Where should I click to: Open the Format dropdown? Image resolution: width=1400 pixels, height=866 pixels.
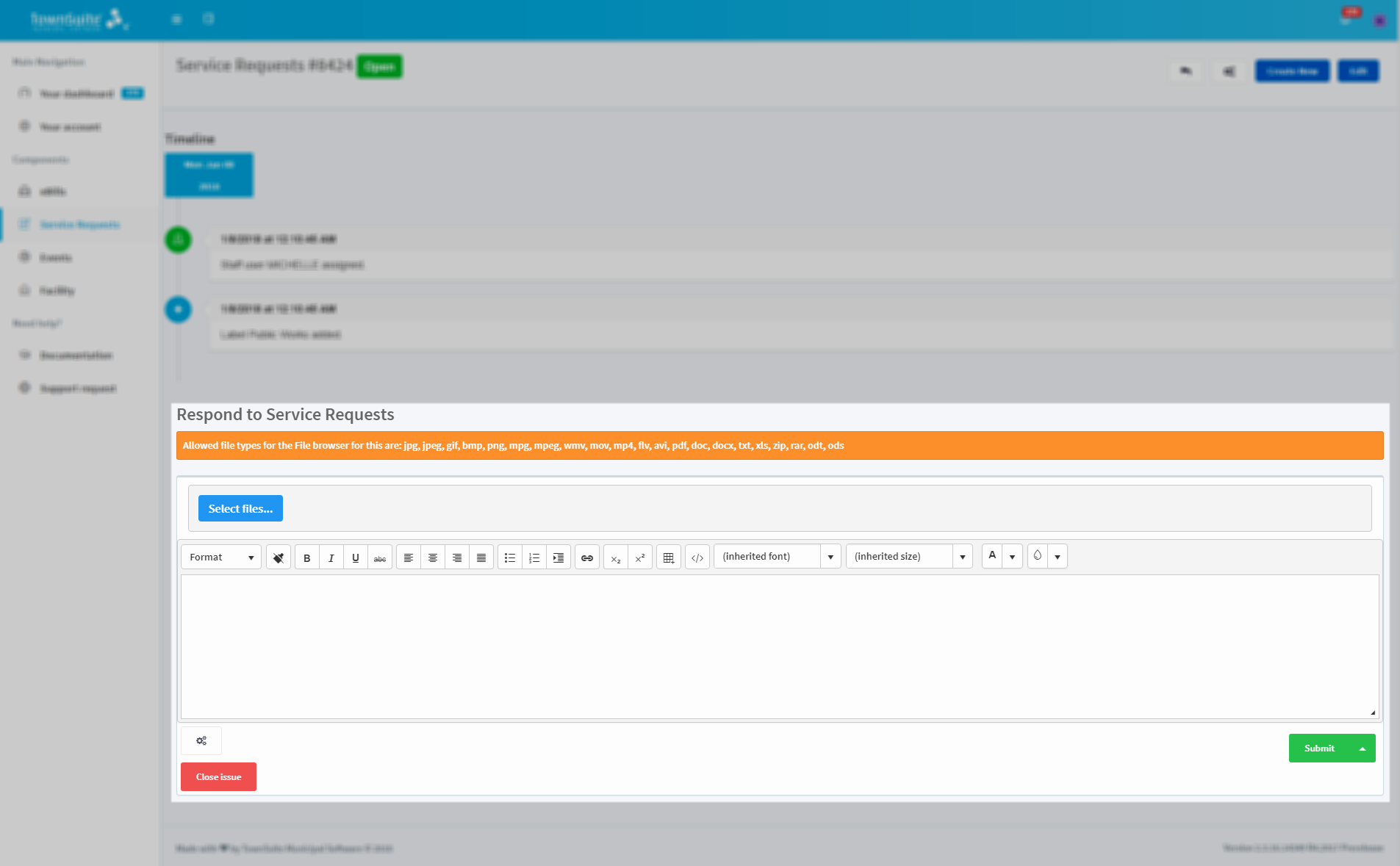221,557
